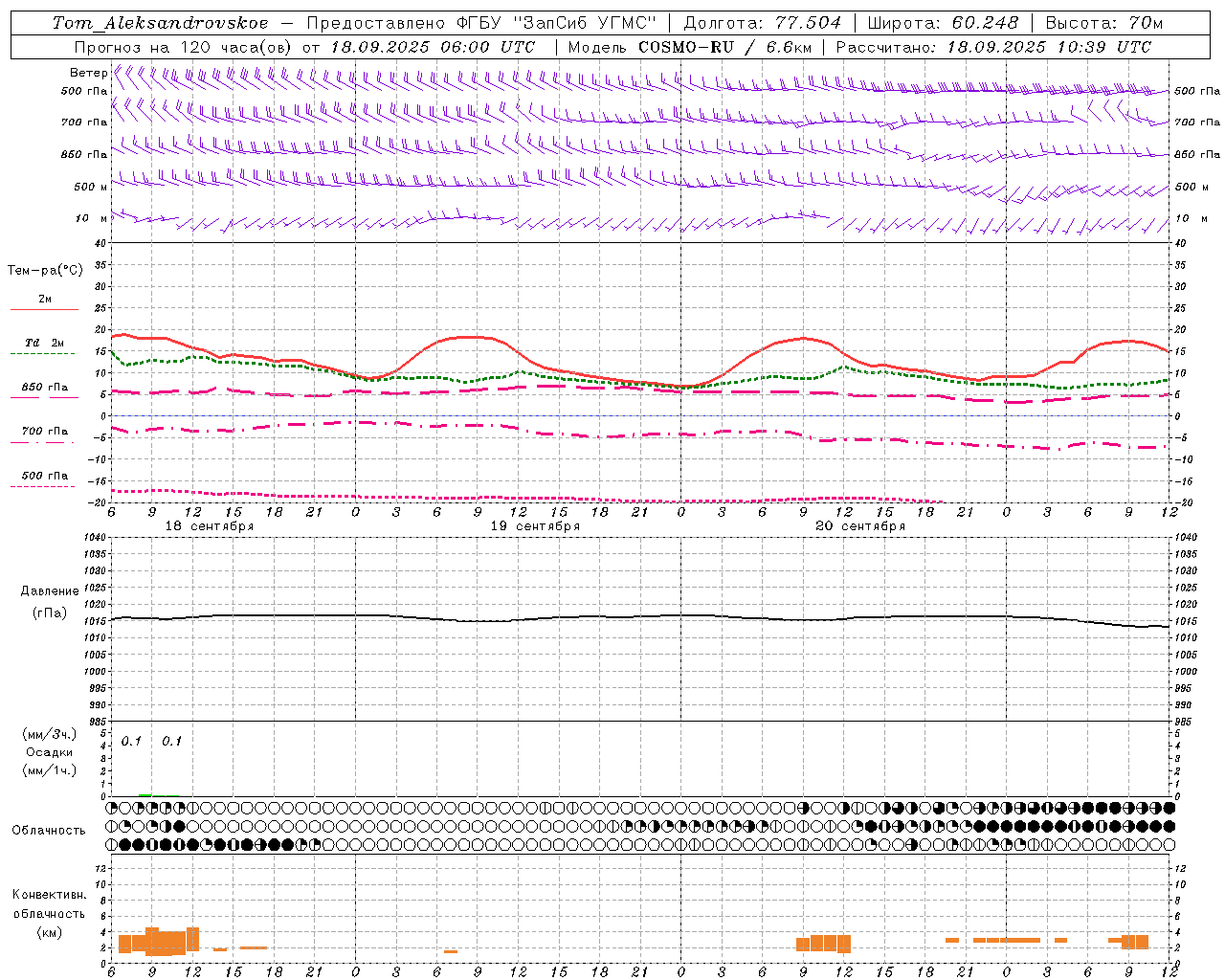Click the Td 2м dew point legend entry

[x=44, y=344]
